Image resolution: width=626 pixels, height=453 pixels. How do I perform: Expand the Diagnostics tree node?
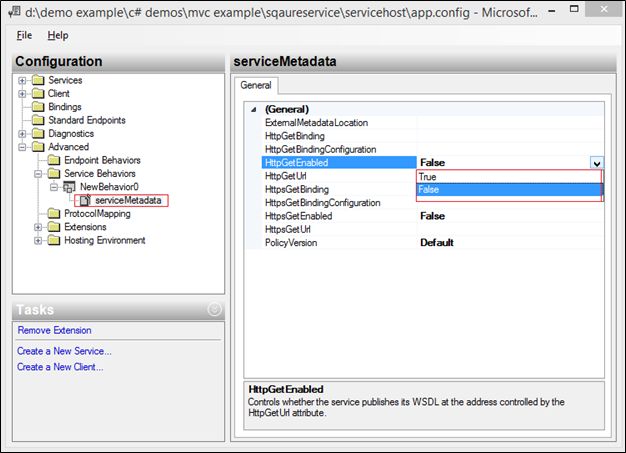tap(22, 134)
